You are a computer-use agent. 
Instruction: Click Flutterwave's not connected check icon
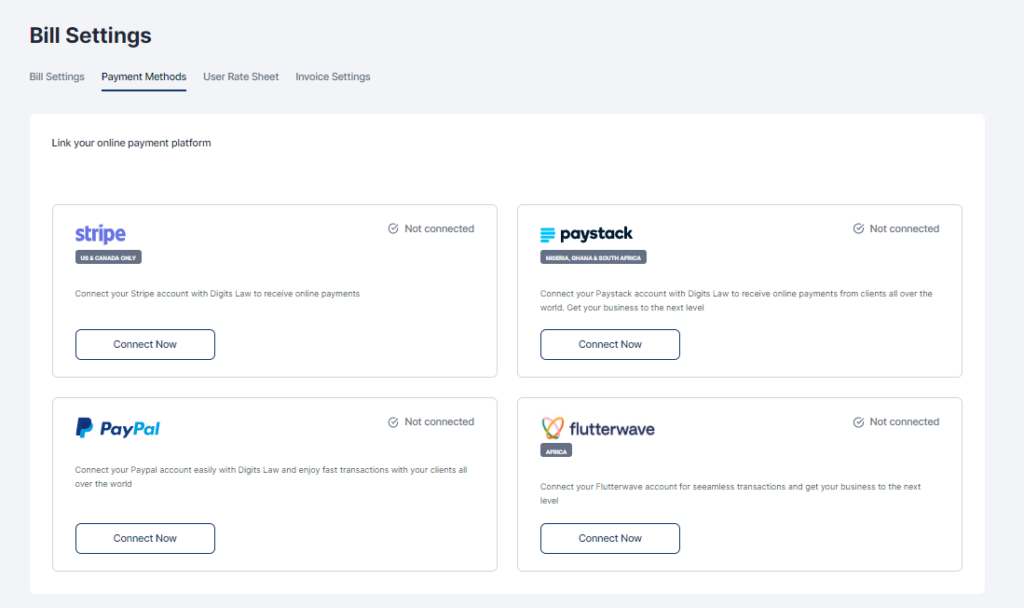858,422
